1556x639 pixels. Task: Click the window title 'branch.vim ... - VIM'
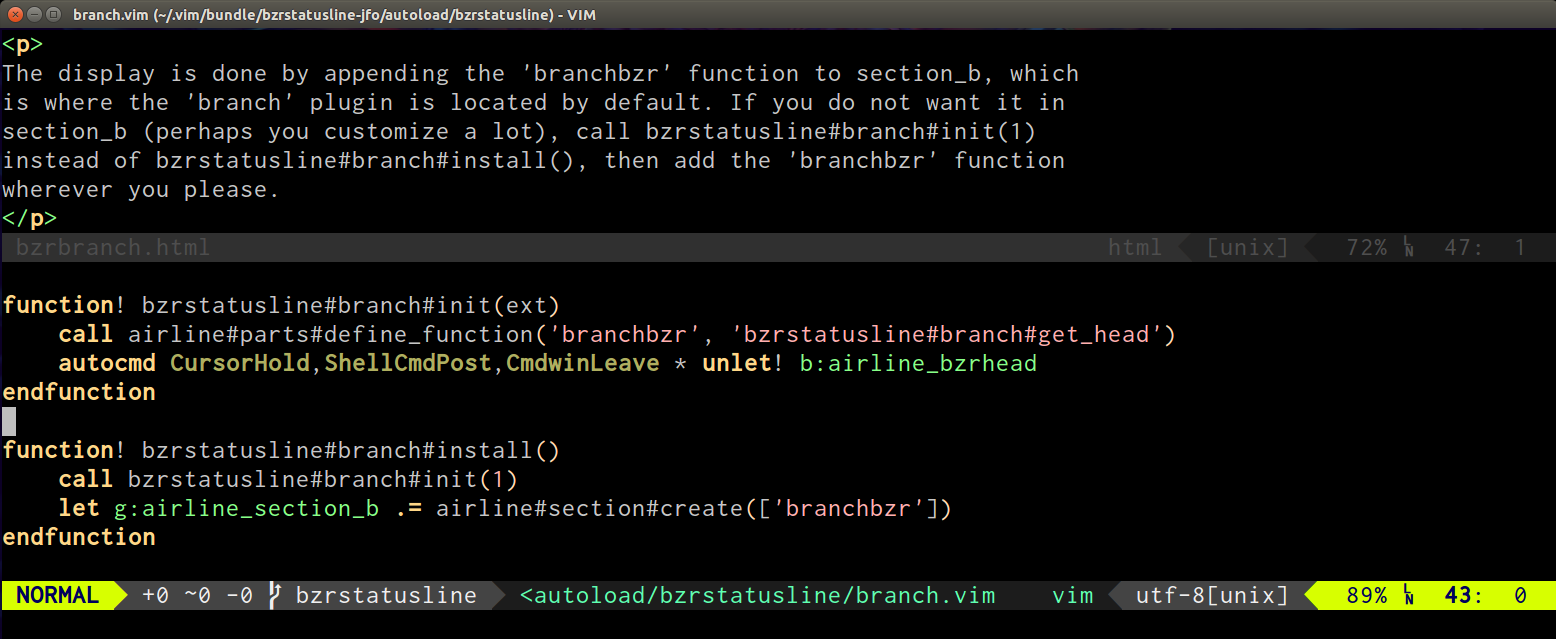tap(336, 14)
